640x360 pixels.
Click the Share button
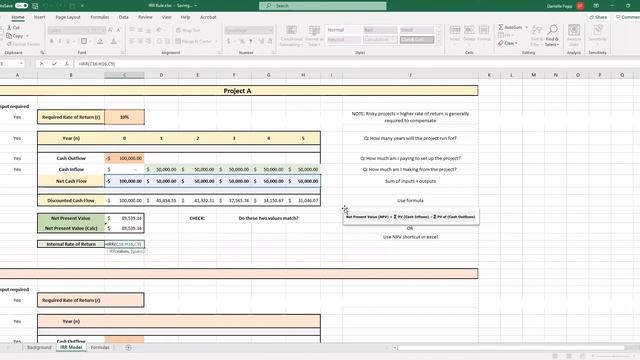coord(598,17)
